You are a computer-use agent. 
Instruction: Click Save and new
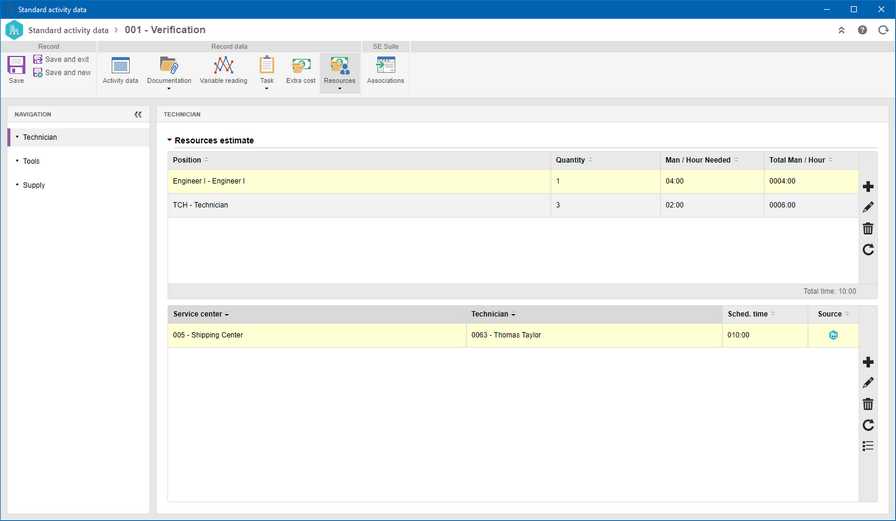click(62, 73)
